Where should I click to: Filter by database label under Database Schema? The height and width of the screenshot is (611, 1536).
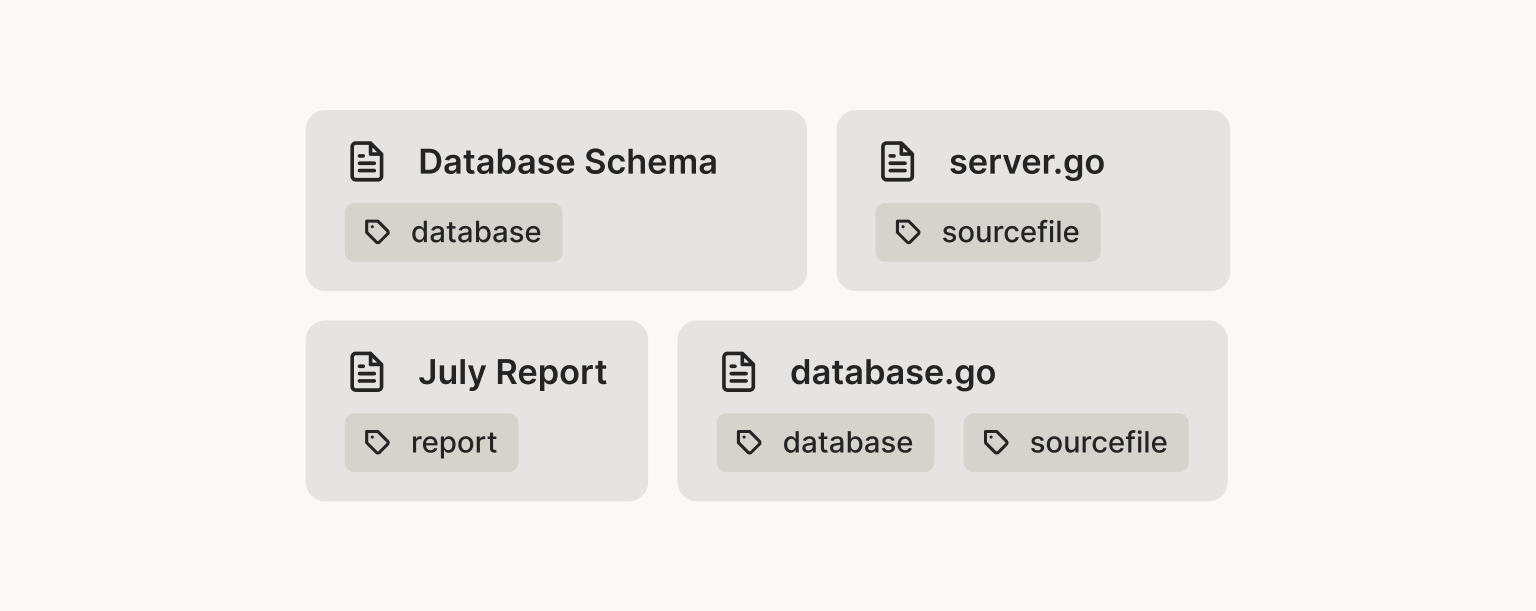point(476,232)
